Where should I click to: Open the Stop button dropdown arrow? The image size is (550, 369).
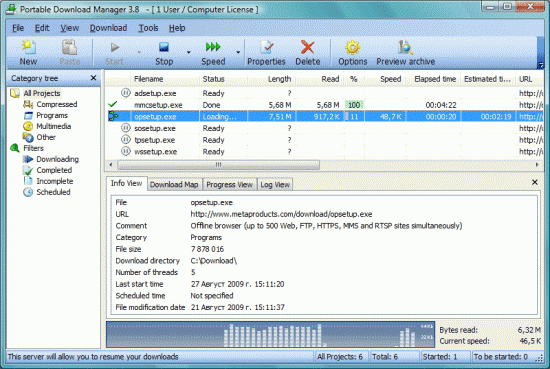coord(189,52)
